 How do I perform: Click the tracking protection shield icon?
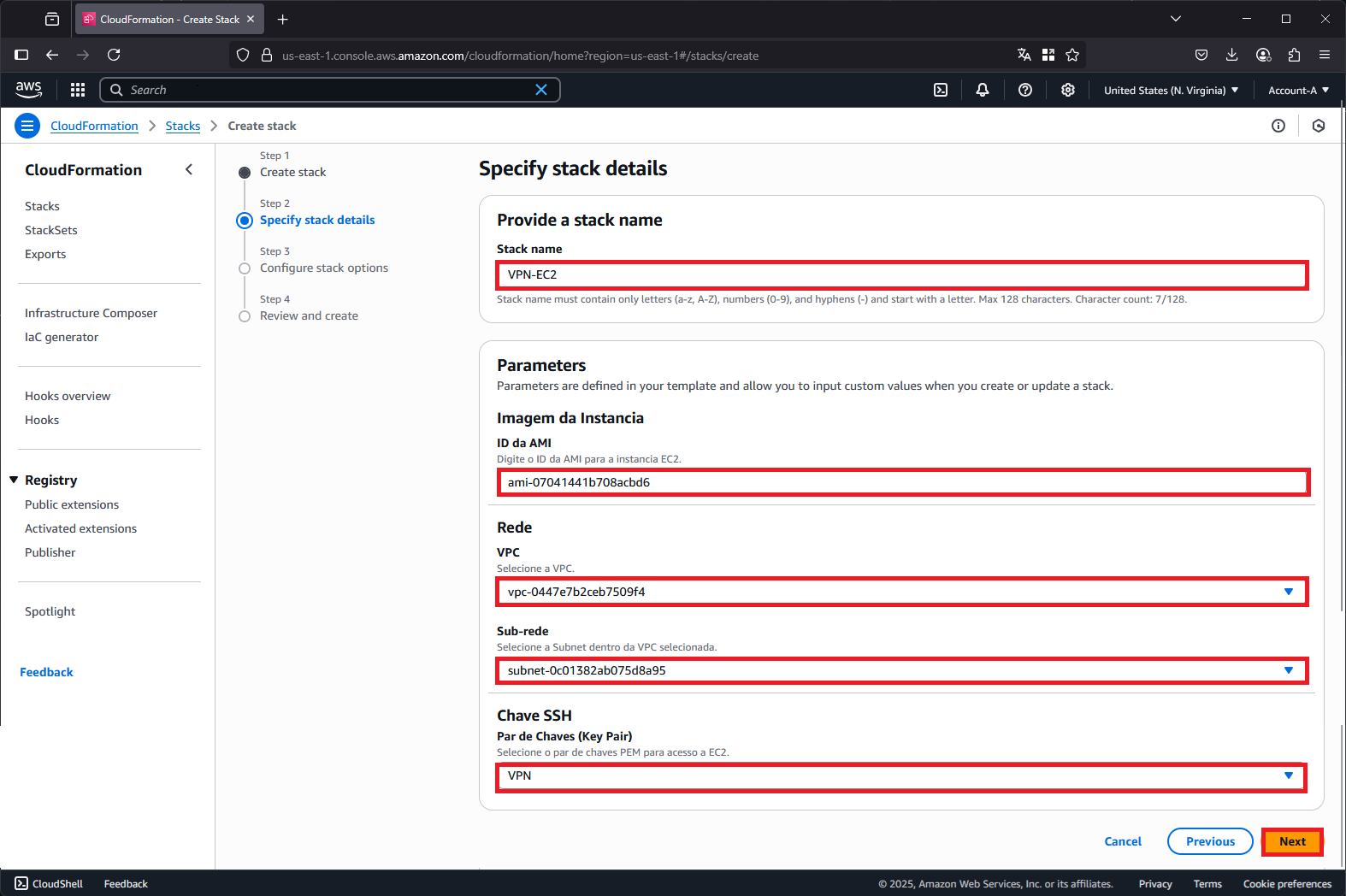(x=243, y=55)
